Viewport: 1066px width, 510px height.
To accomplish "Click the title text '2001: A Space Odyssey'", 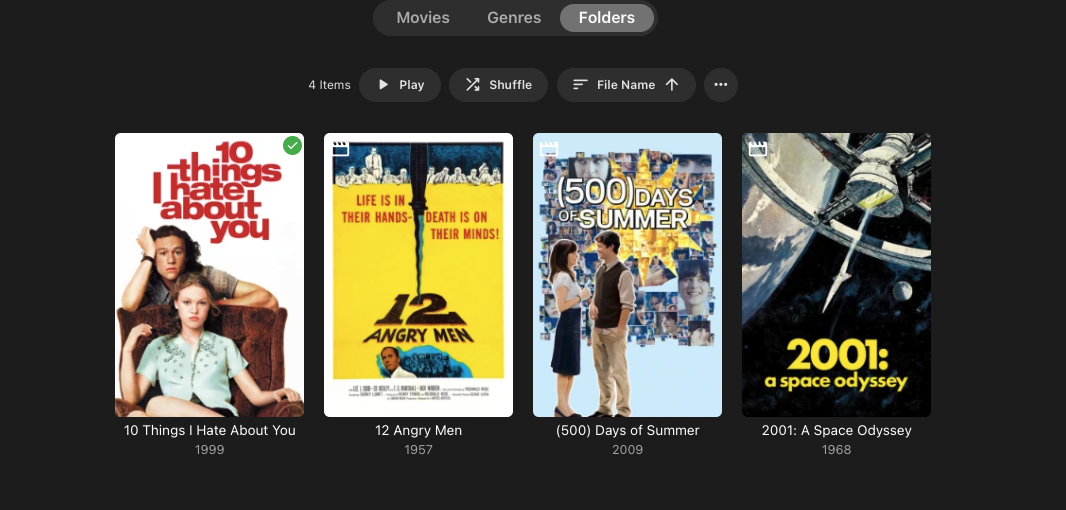I will click(x=836, y=430).
